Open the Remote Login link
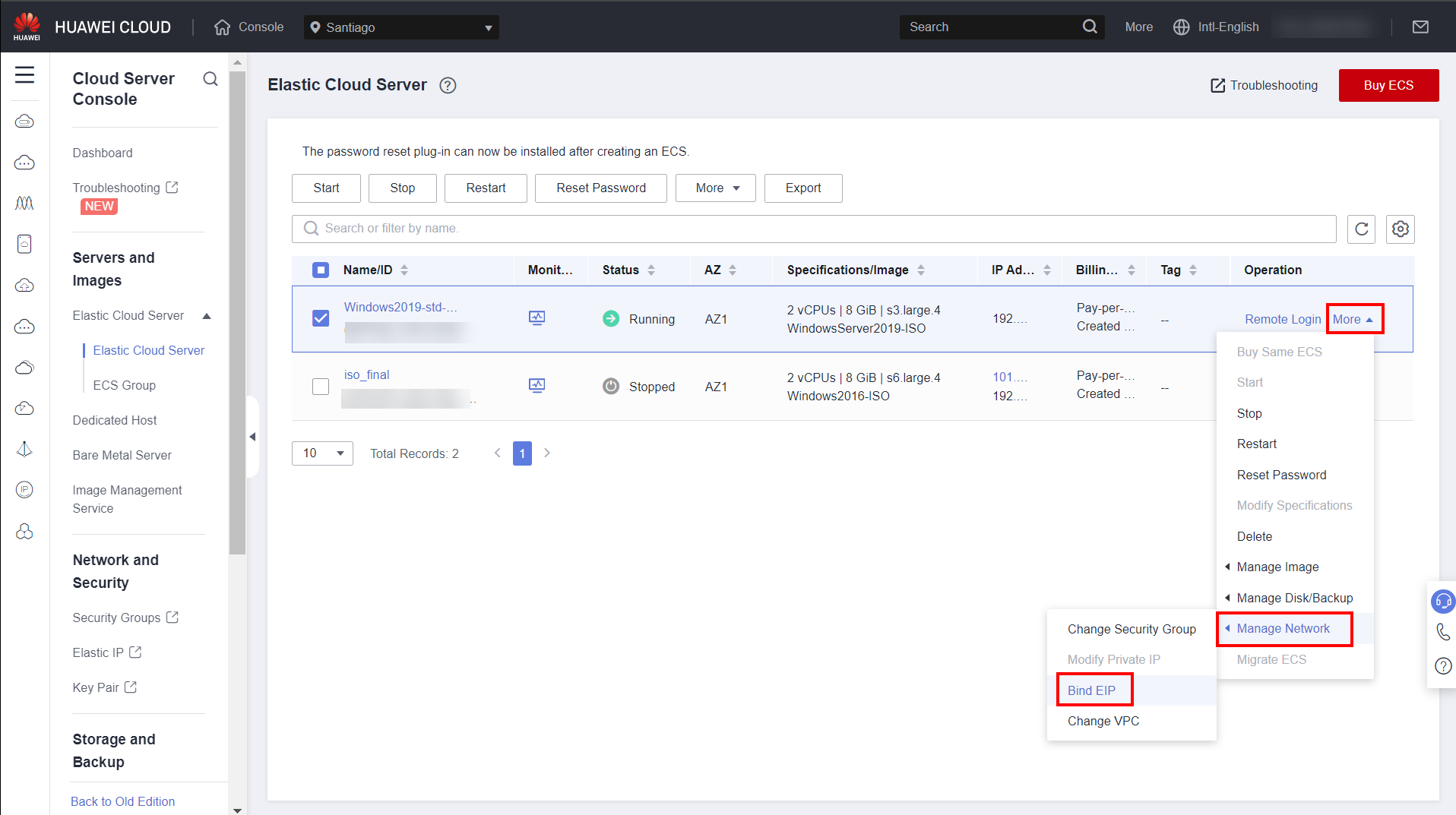1456x815 pixels. pyautogui.click(x=1282, y=319)
